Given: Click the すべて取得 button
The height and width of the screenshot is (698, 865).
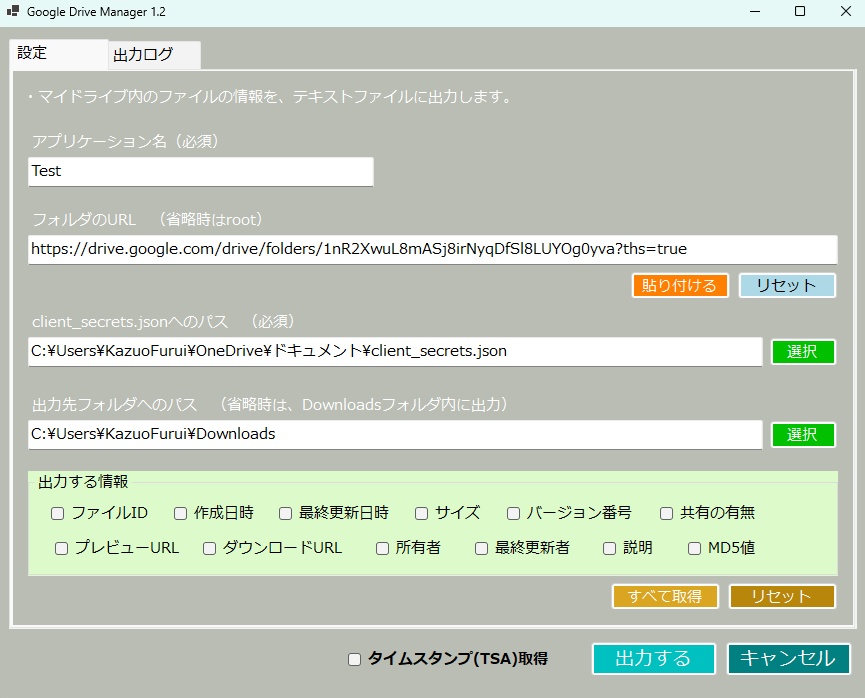Looking at the screenshot, I should pos(665,596).
